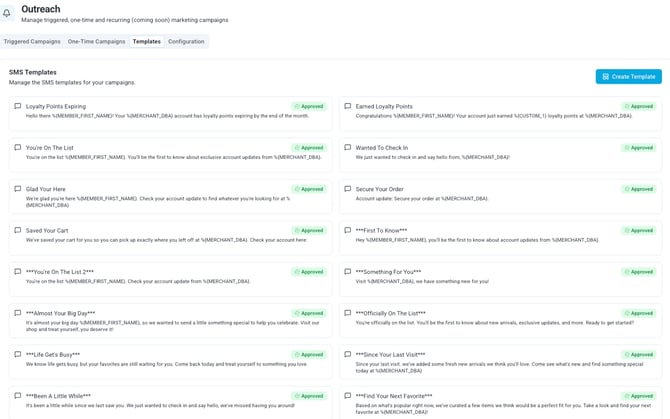Image resolution: width=670 pixels, height=419 pixels.
Task: Click message icon of ***First To Know*** template
Action: 347,230
